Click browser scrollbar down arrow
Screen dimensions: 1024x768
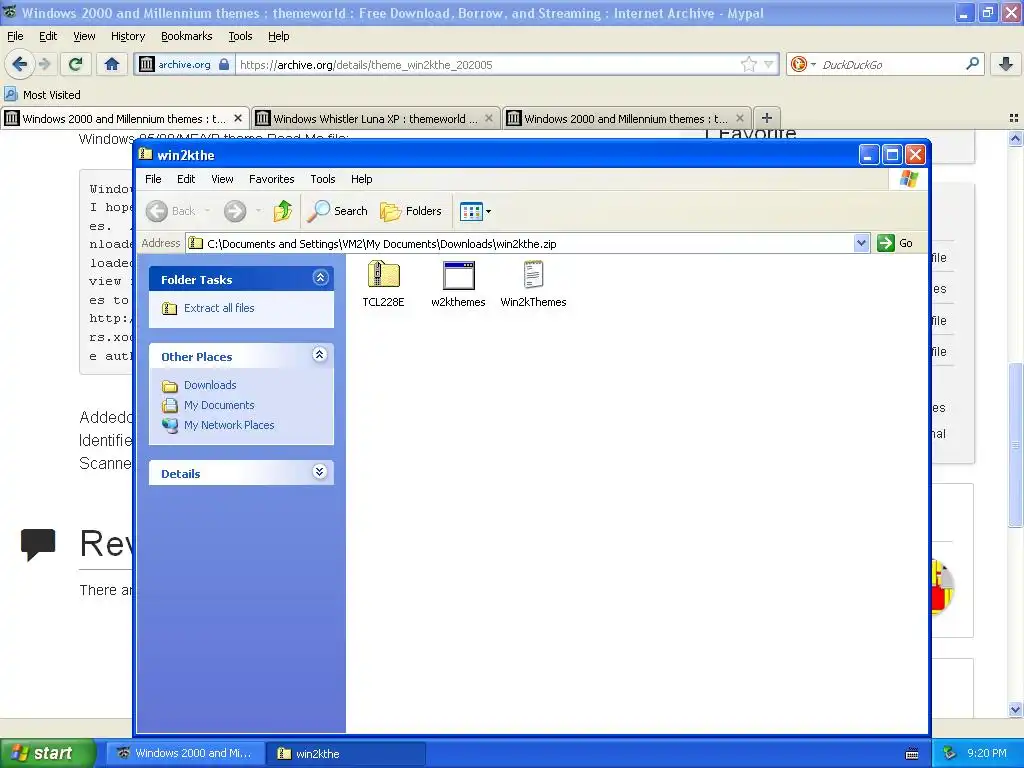(x=1015, y=709)
